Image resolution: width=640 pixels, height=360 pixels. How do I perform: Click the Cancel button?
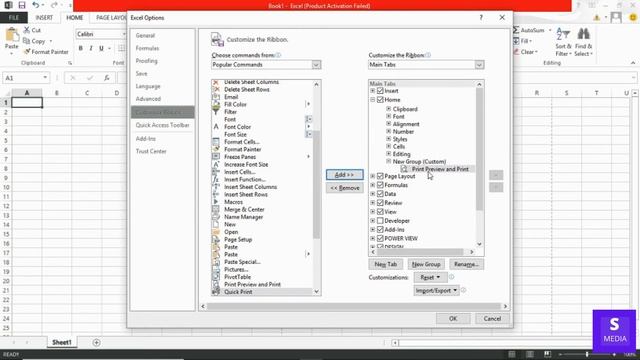click(x=492, y=318)
